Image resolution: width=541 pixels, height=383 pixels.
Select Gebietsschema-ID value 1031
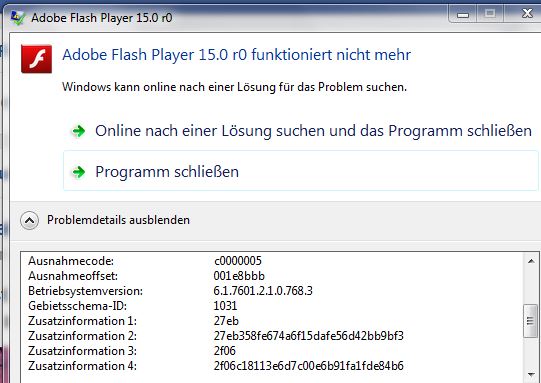[225, 306]
